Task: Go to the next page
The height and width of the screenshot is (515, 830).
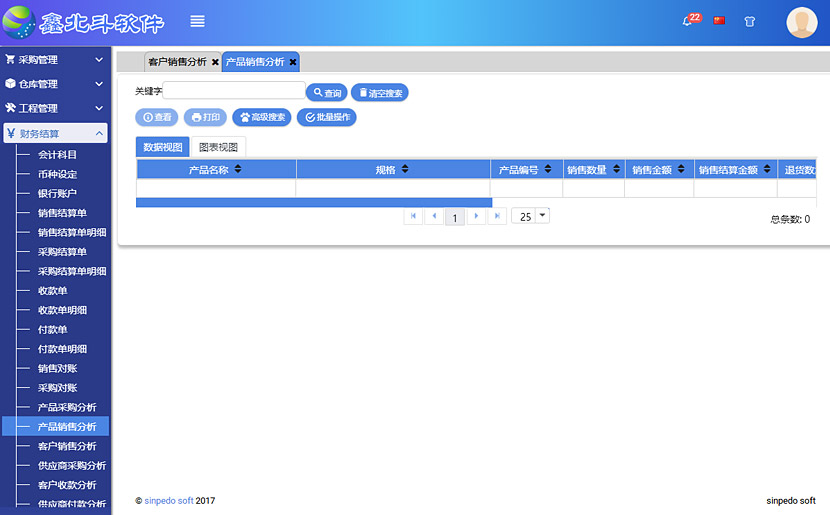Action: 476,216
